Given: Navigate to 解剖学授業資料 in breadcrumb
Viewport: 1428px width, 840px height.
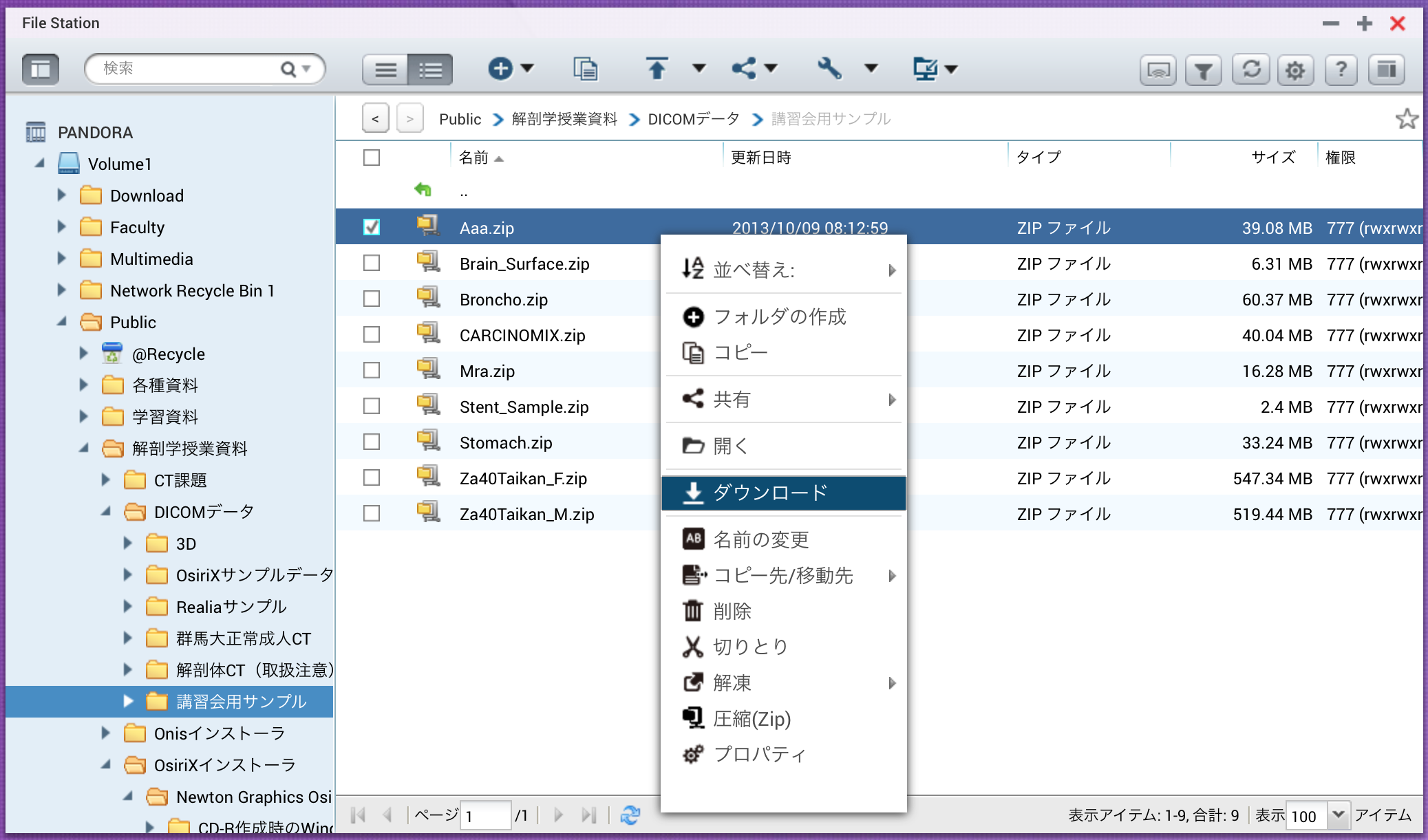Looking at the screenshot, I should point(564,119).
